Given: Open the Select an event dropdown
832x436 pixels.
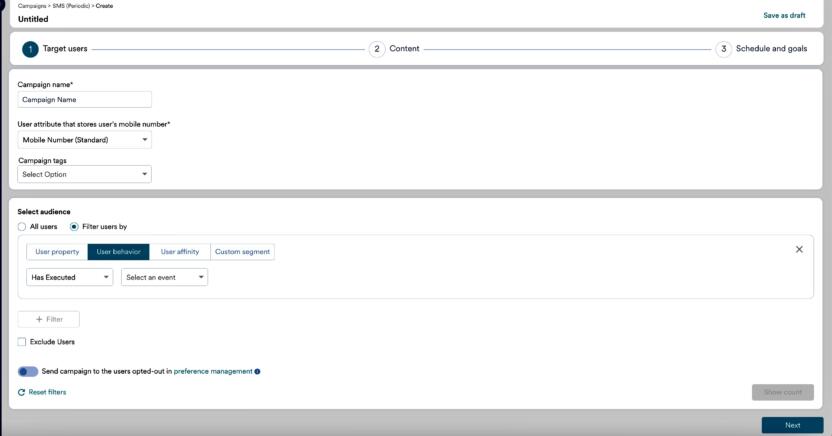Looking at the screenshot, I should (x=164, y=277).
